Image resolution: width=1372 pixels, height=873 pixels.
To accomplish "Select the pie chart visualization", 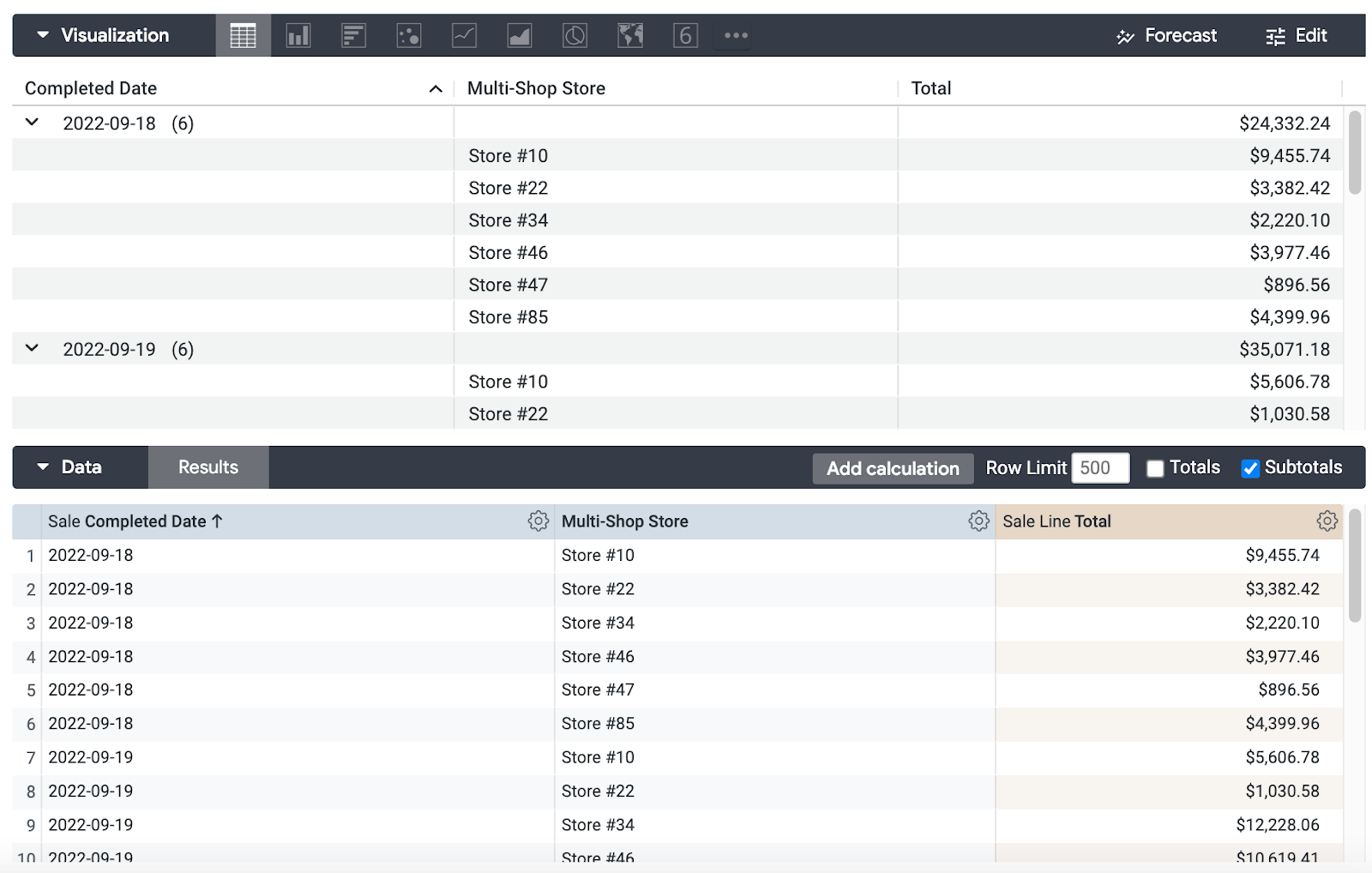I will [575, 36].
